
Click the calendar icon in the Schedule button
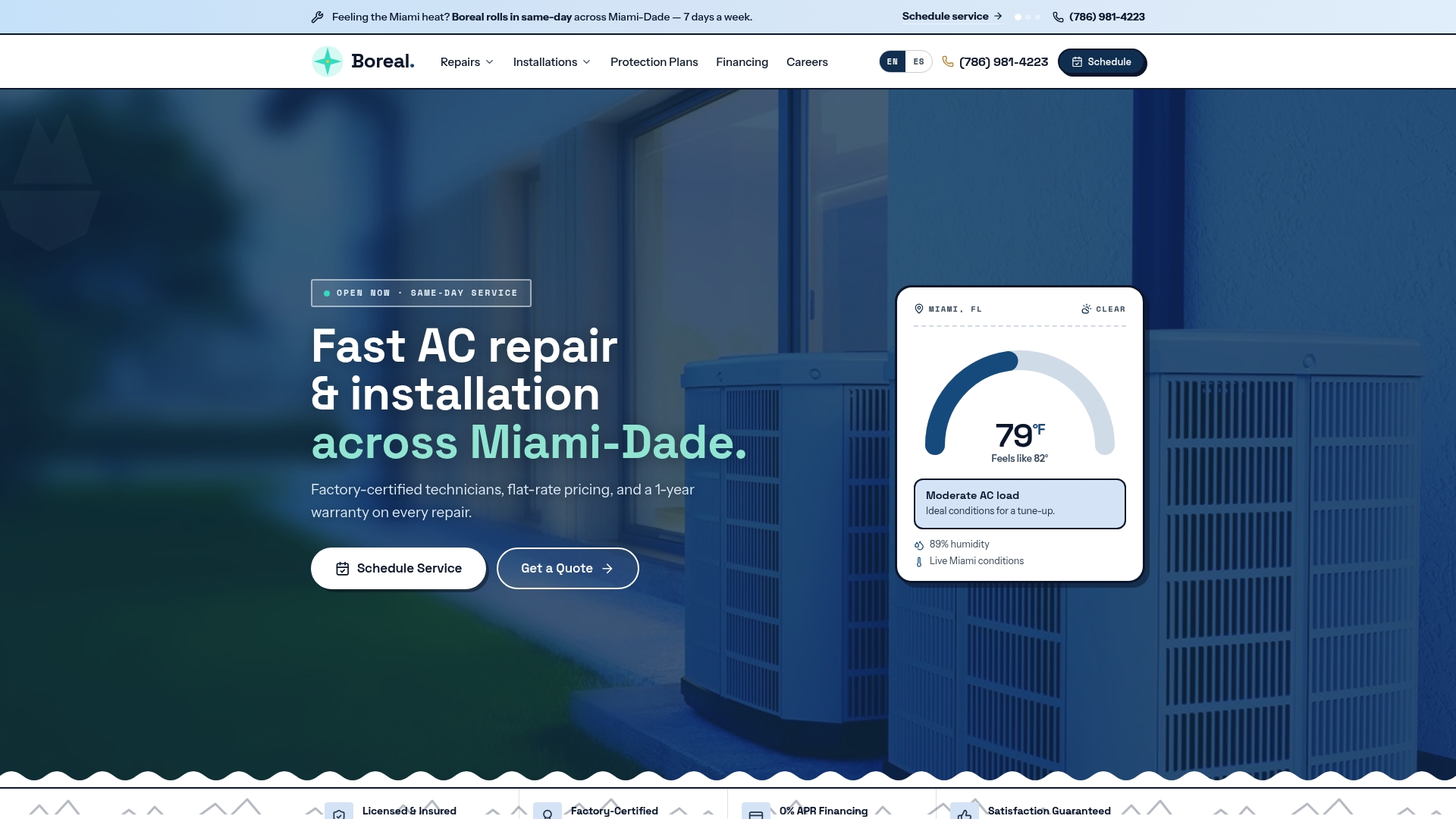(1077, 62)
